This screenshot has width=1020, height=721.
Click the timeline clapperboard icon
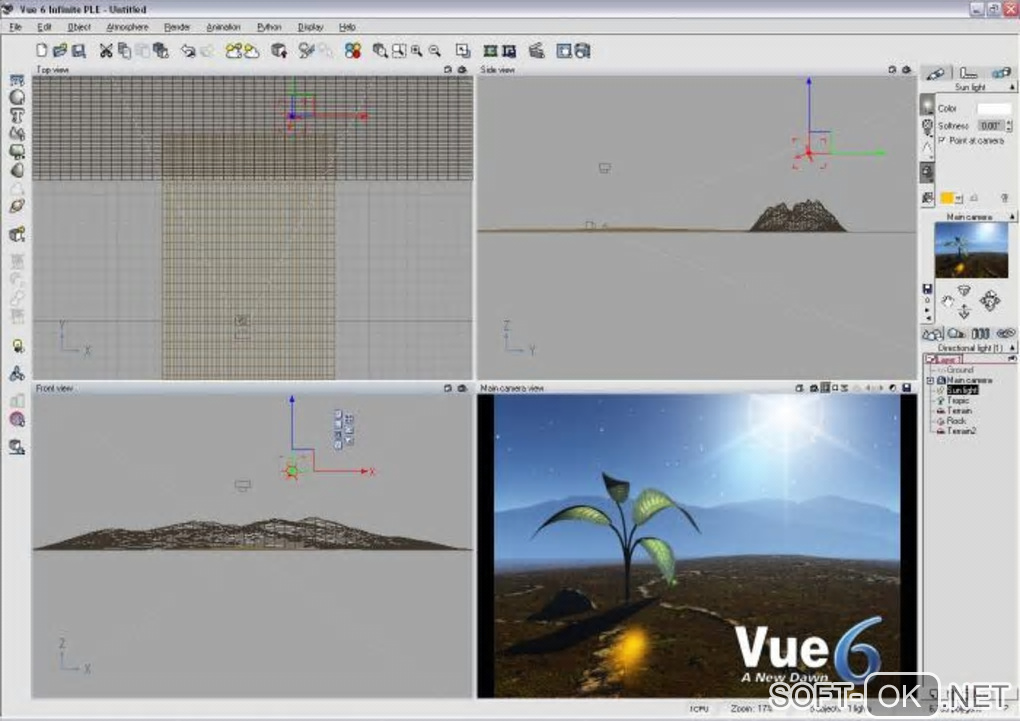click(x=537, y=51)
